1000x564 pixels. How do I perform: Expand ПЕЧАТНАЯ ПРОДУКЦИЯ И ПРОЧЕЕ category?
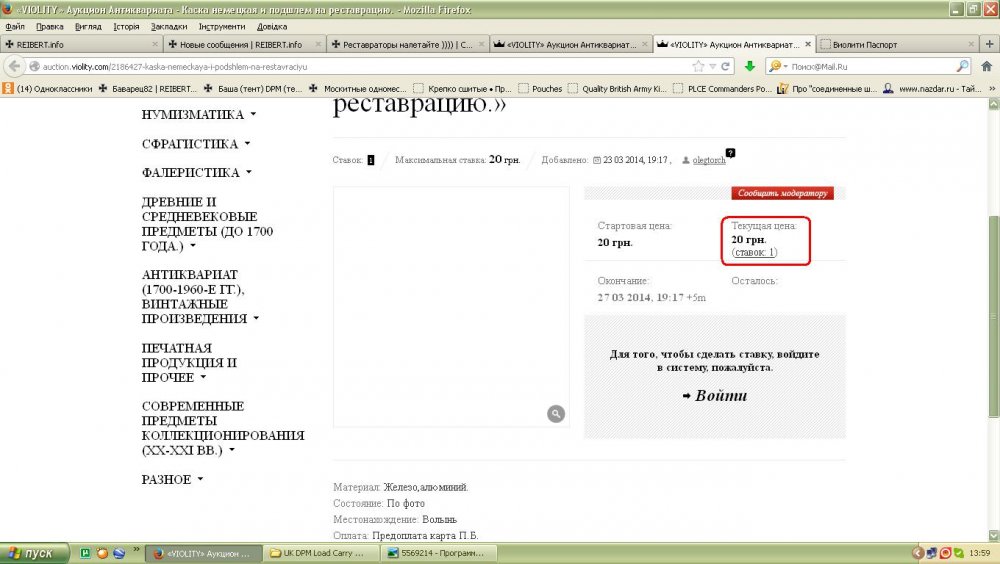(189, 362)
